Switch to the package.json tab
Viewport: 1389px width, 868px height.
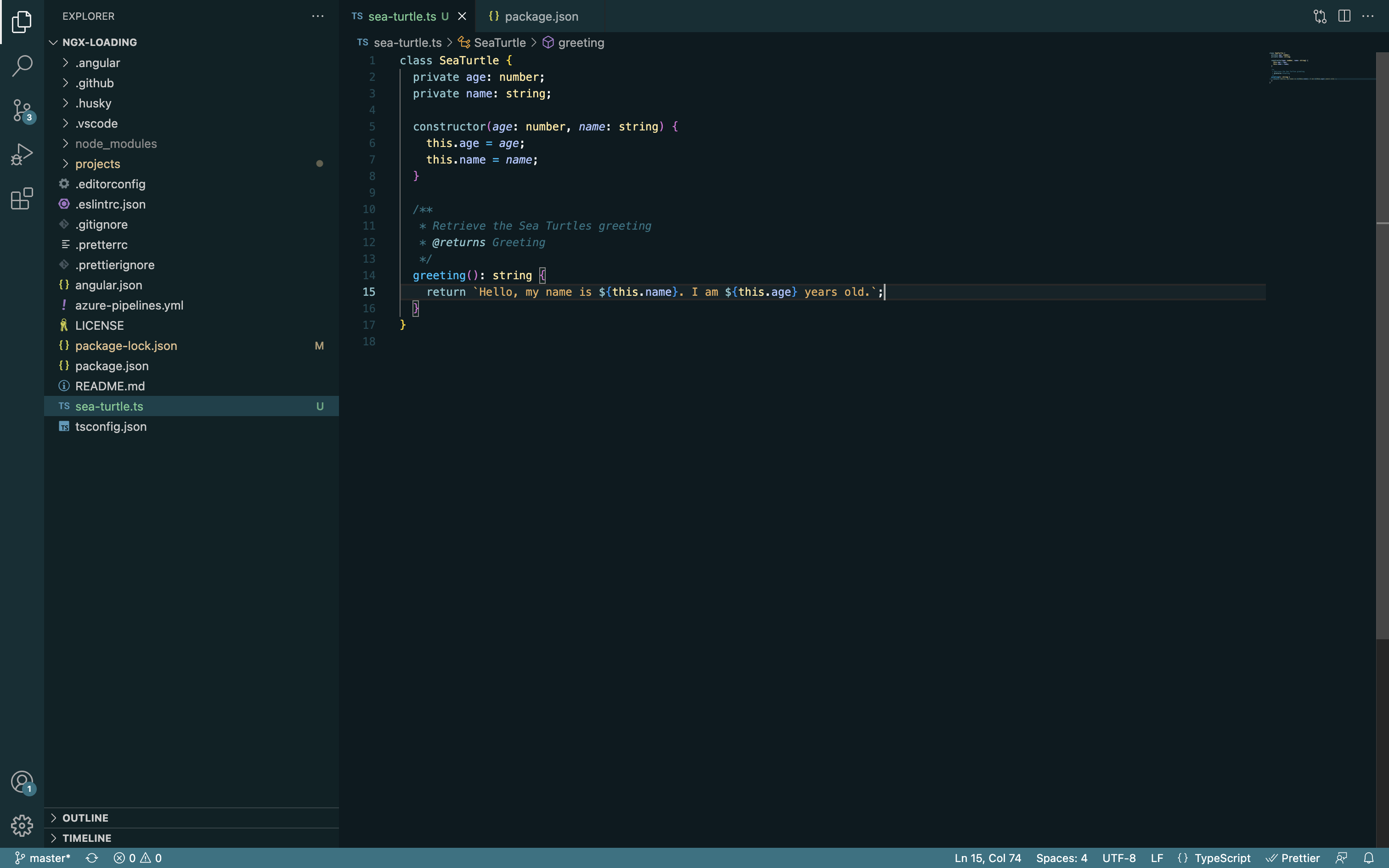541,16
